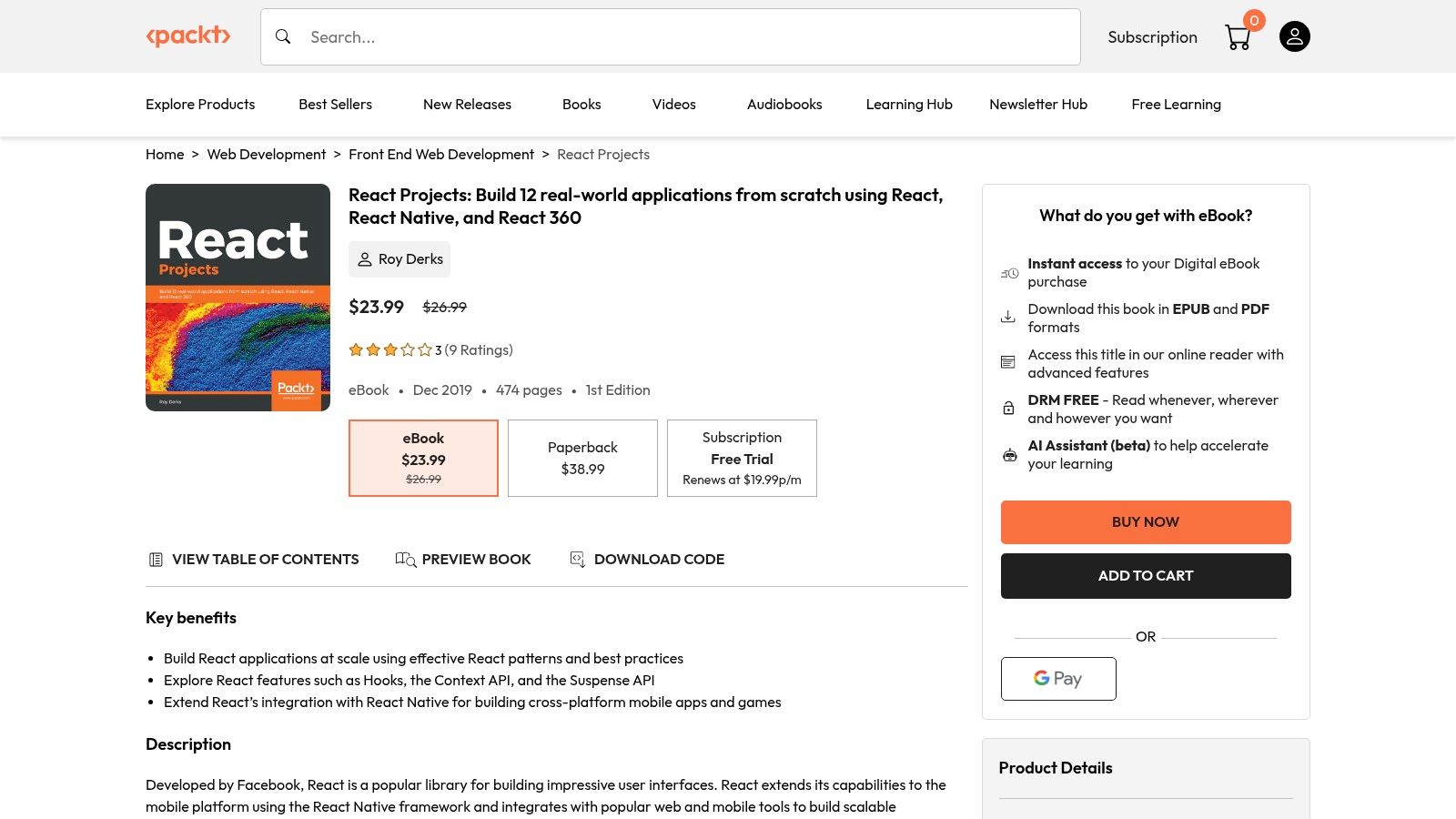
Task: Open Best Sellers menu item
Action: tap(335, 105)
